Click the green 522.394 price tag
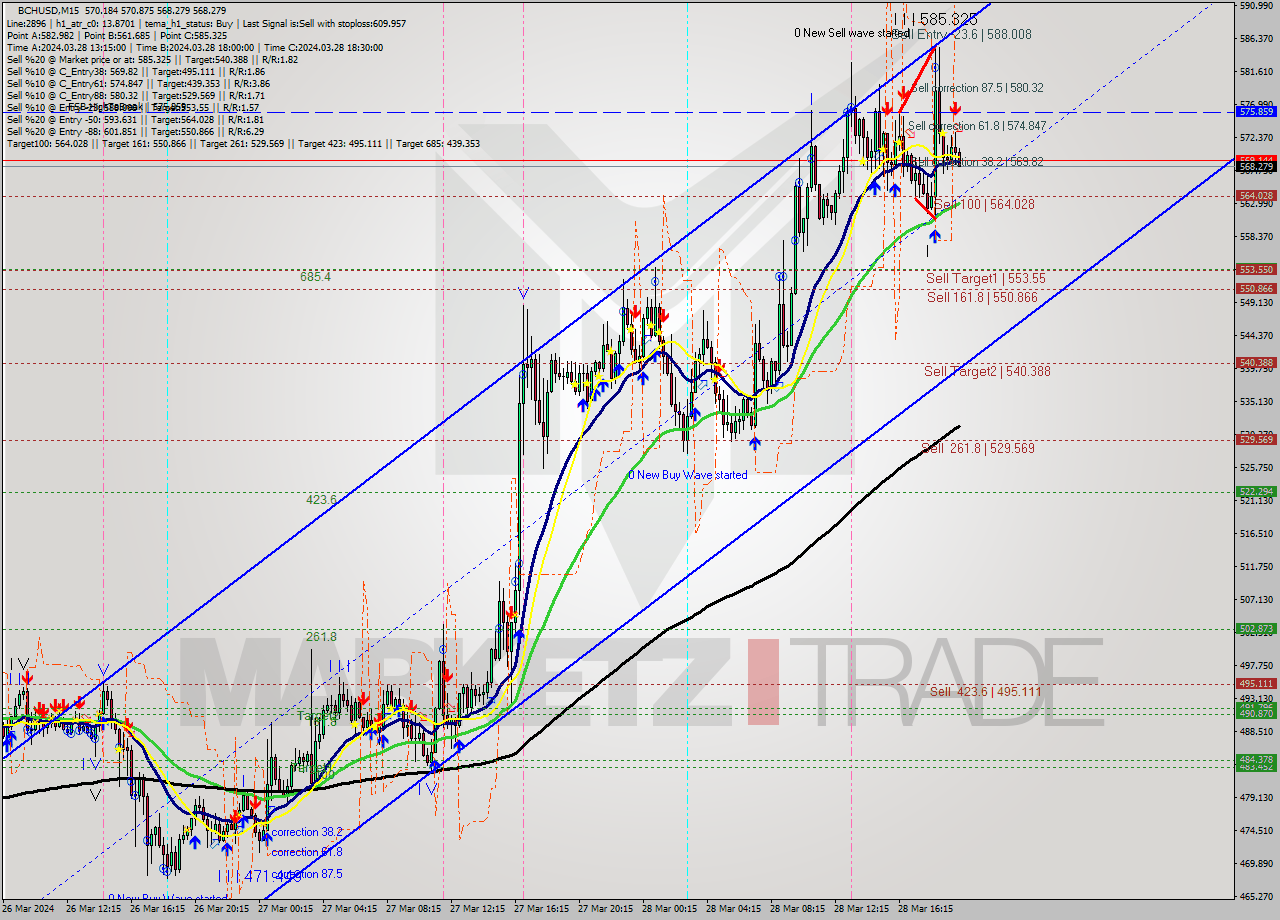Screen dimensions: 1280x920 point(1256,491)
